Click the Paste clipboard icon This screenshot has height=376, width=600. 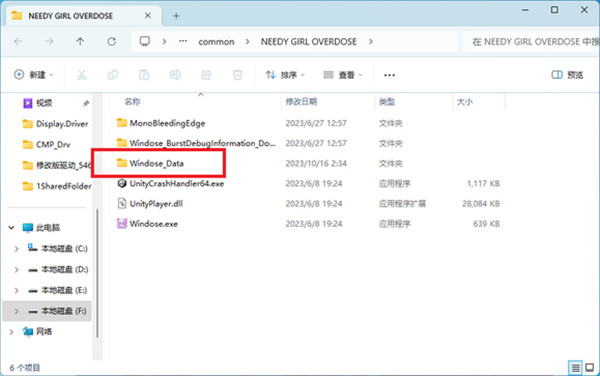(x=144, y=75)
